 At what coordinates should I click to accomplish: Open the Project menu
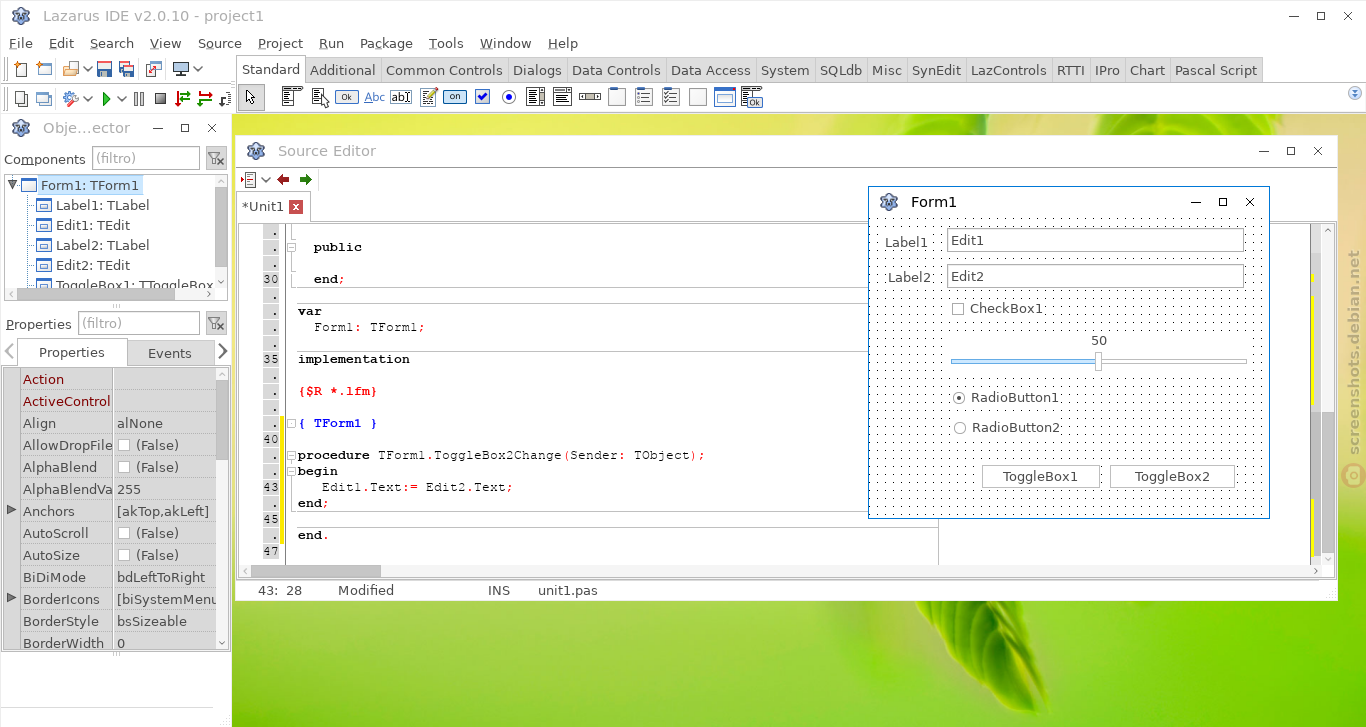coord(280,43)
